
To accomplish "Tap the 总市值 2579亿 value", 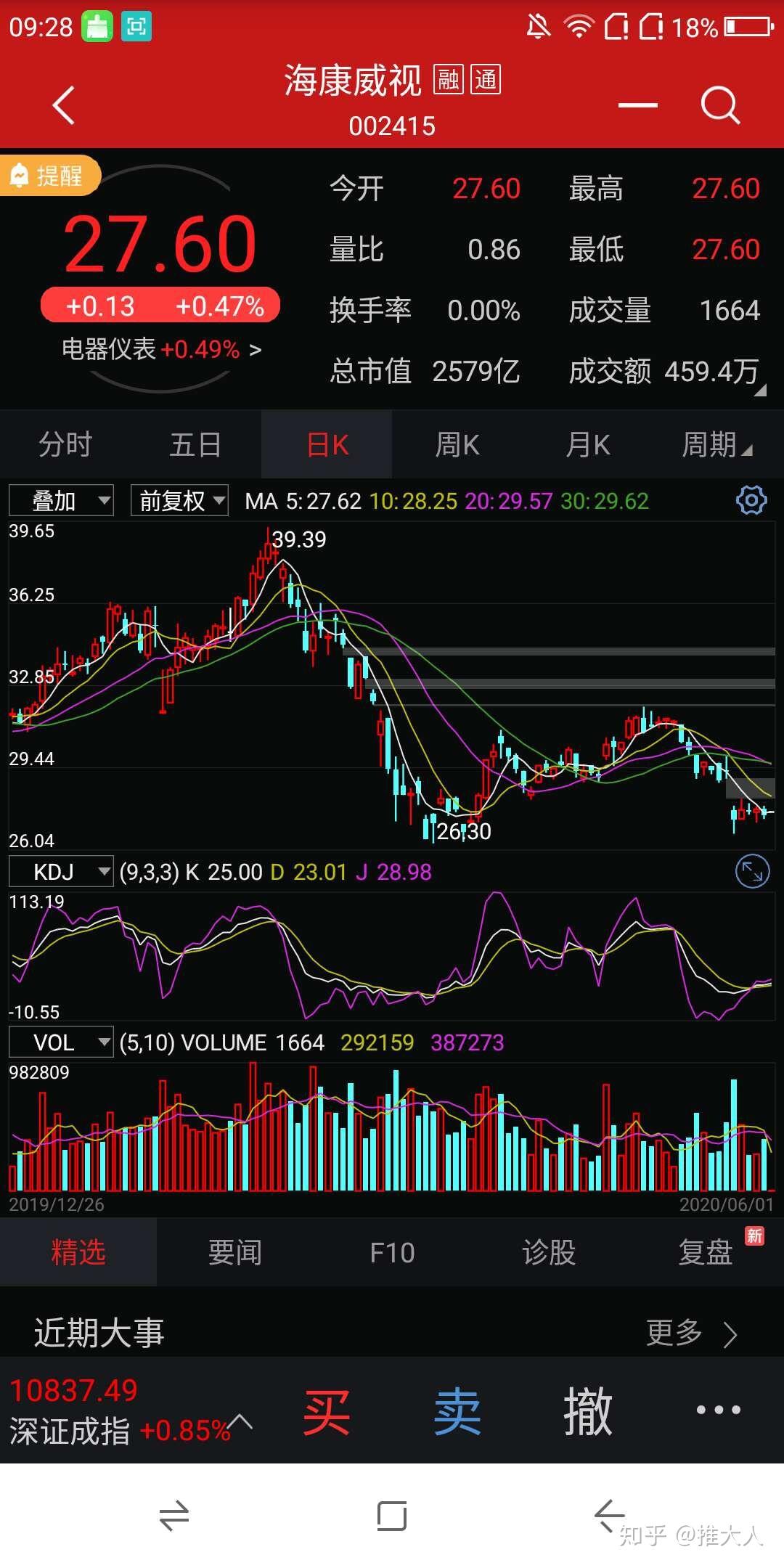I will point(476,372).
